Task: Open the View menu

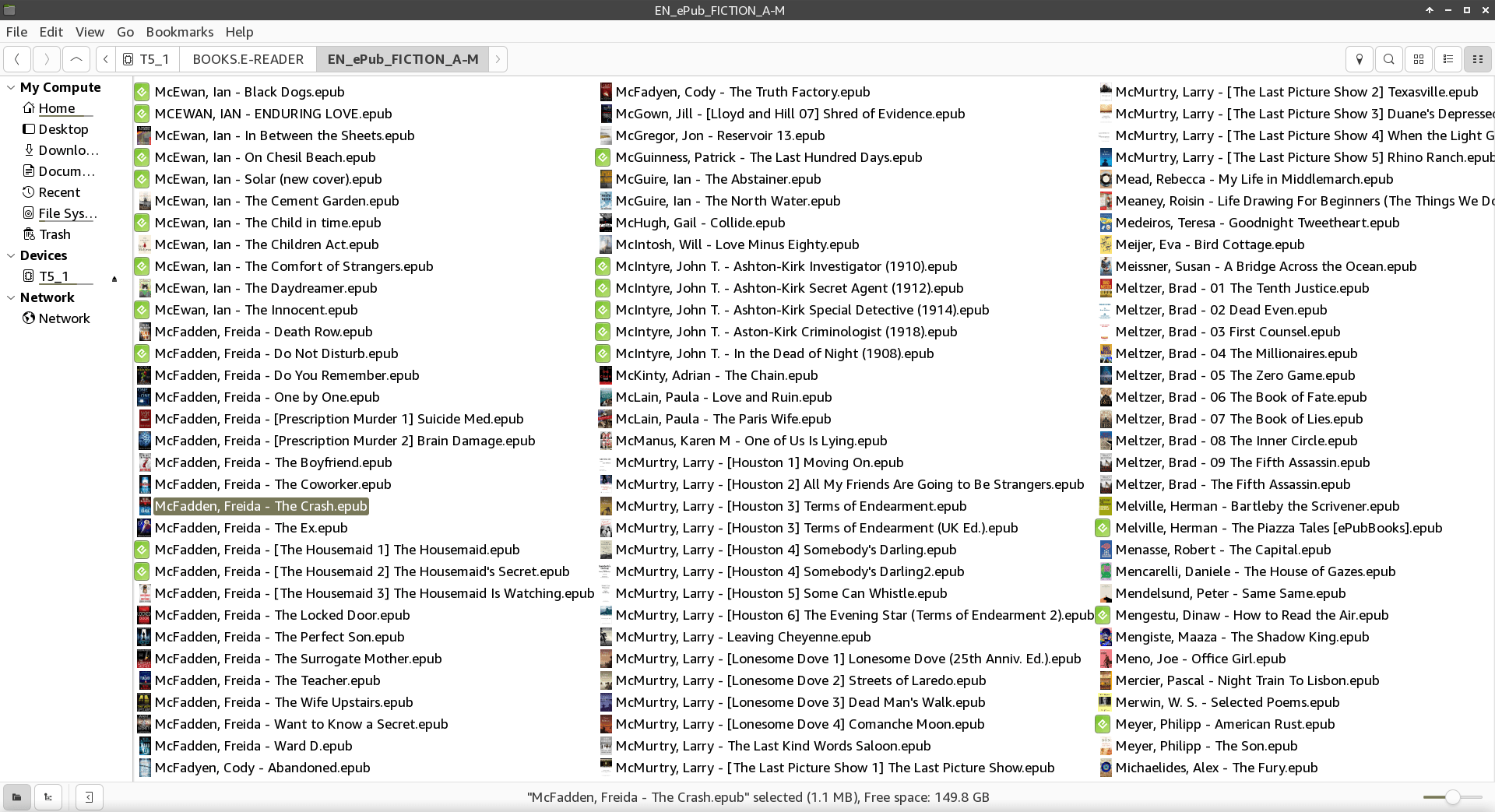Action: point(90,32)
